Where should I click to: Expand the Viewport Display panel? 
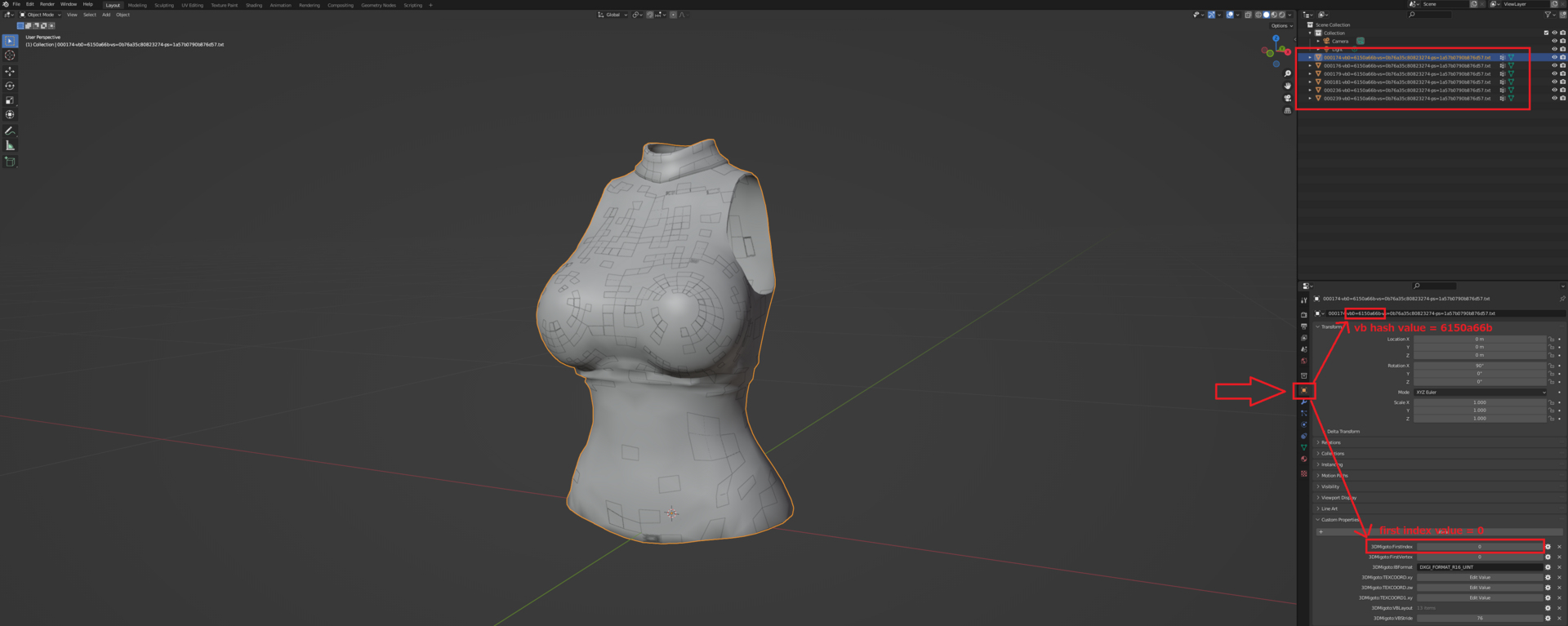1338,497
